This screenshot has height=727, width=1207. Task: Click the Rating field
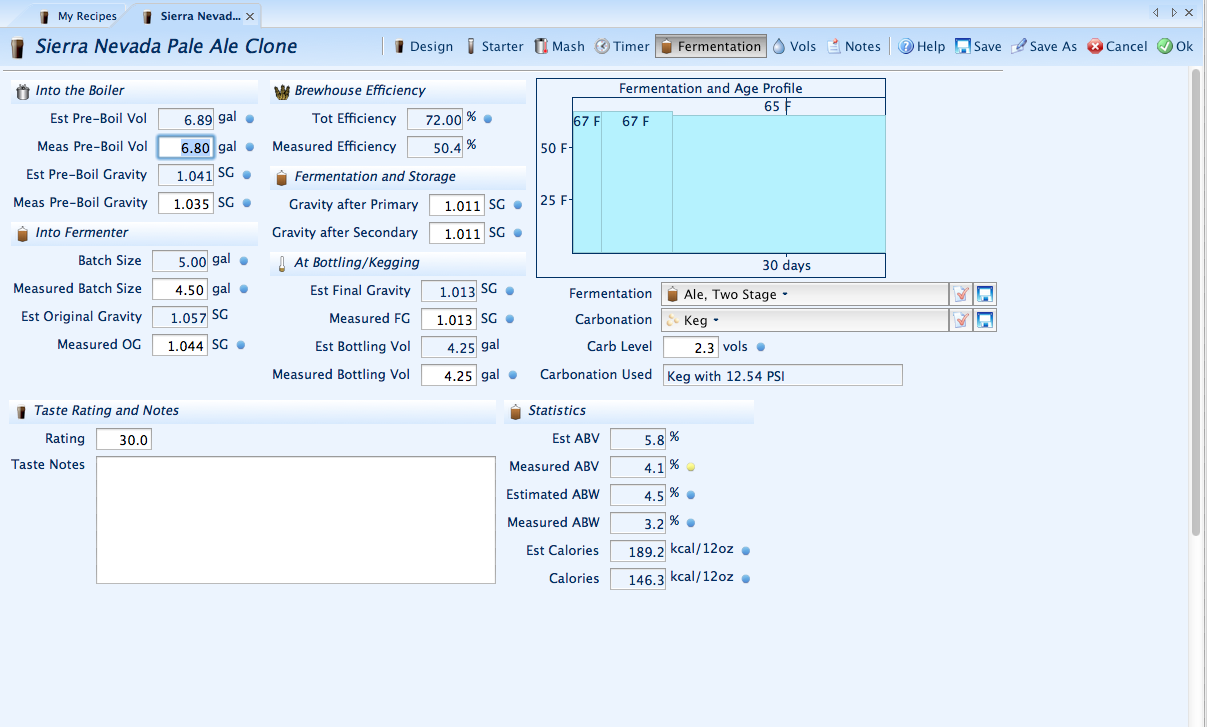[x=124, y=439]
